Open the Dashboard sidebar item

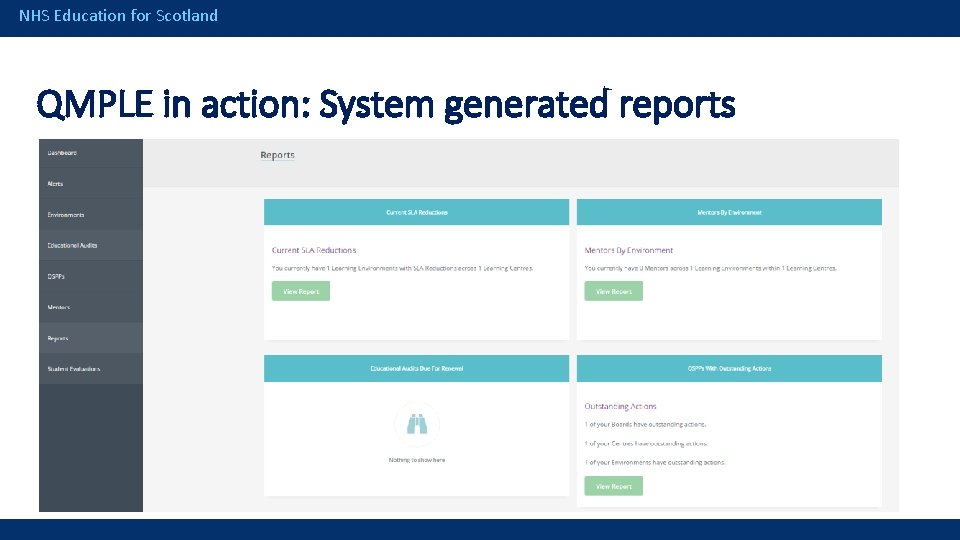pyautogui.click(x=91, y=153)
